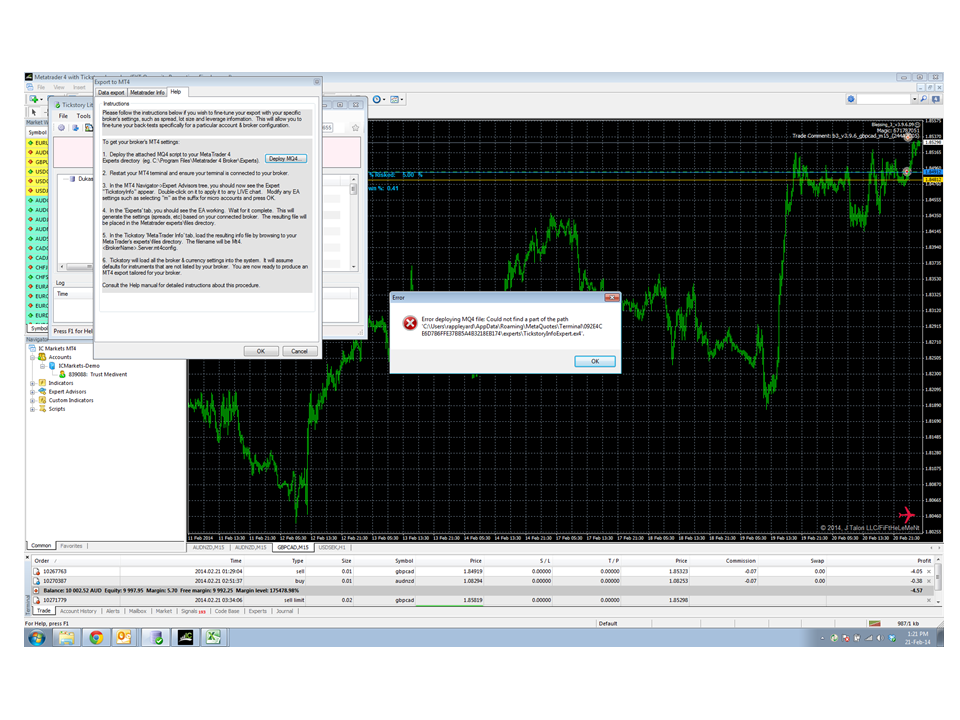Screen dimensions: 960x720
Task: Open the Favorites tab in Navigator
Action: click(71, 546)
